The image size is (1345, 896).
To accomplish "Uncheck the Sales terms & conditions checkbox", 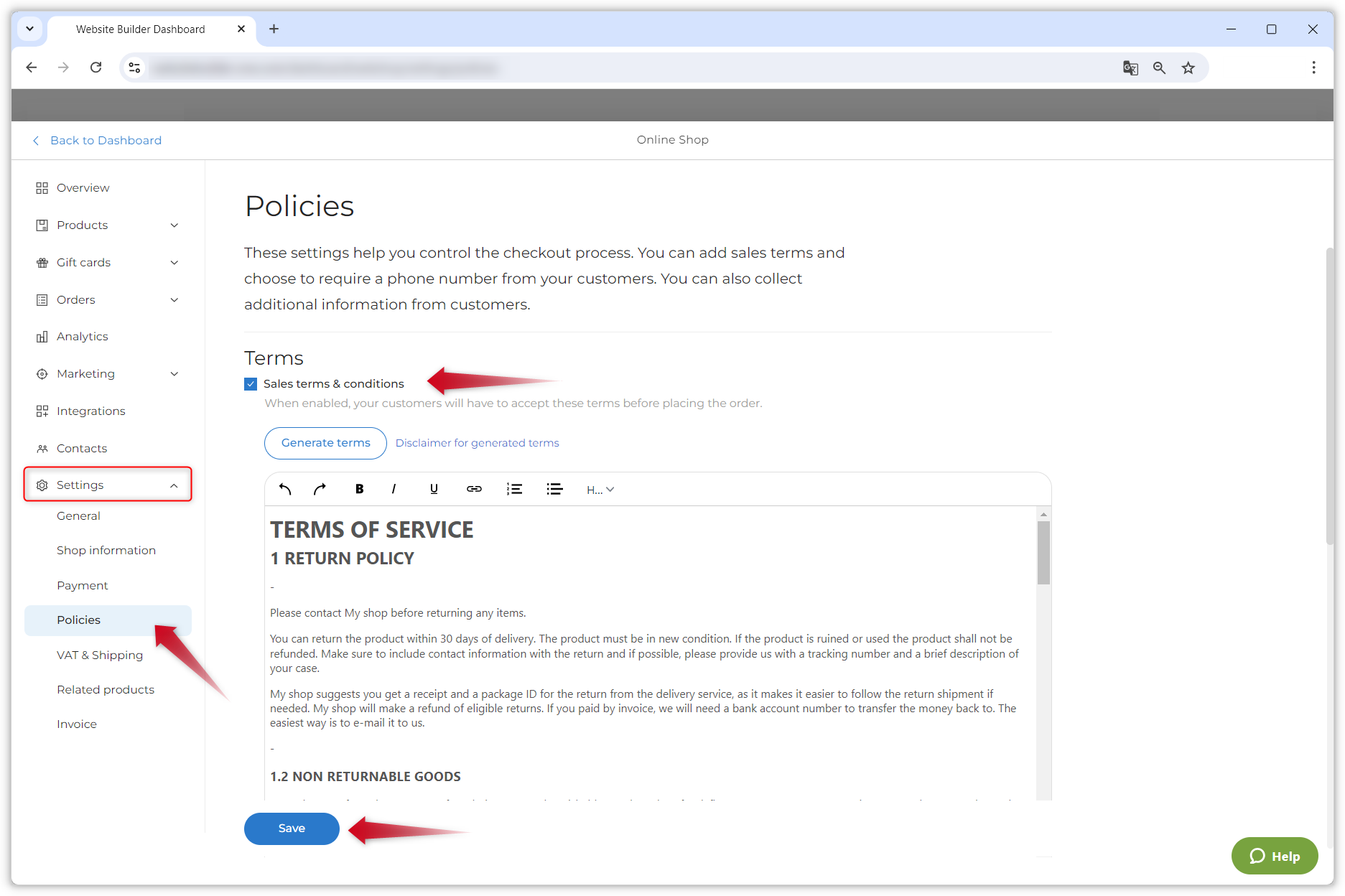I will (x=251, y=384).
